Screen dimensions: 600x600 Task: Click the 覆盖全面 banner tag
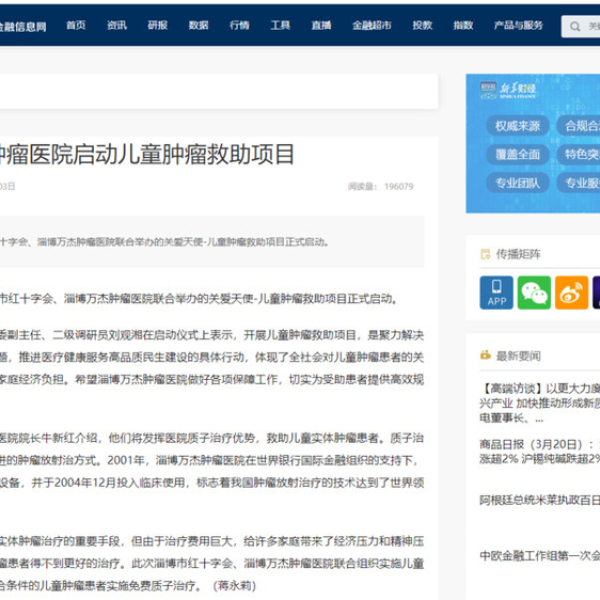(517, 154)
